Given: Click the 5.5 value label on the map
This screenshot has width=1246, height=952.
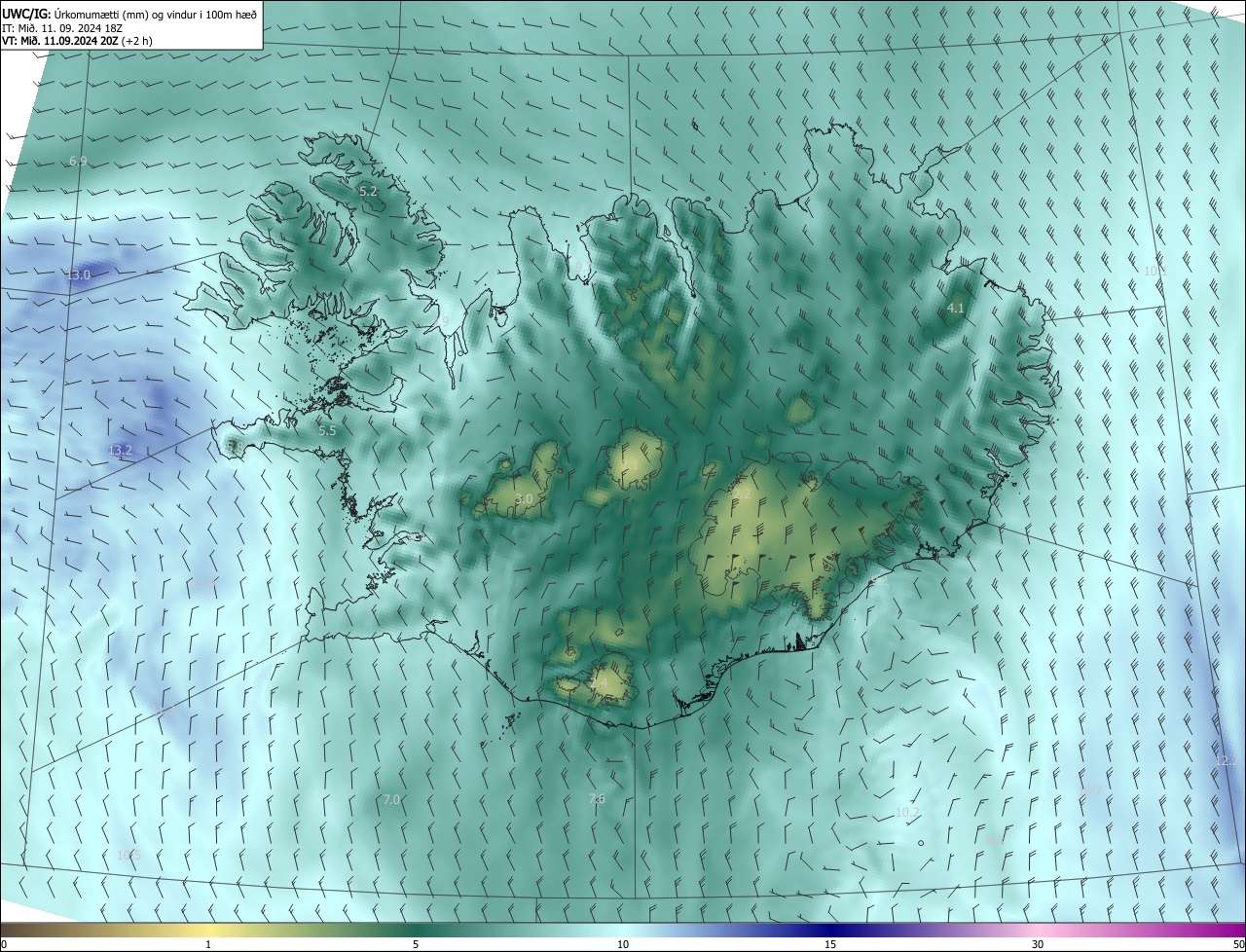Looking at the screenshot, I should [327, 430].
